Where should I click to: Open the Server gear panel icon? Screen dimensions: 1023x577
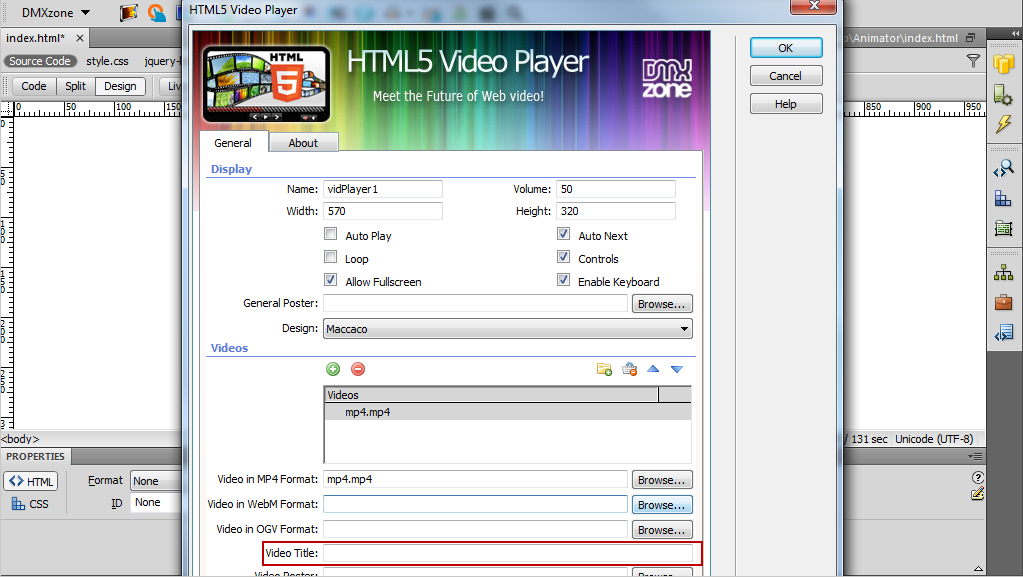[1003, 95]
